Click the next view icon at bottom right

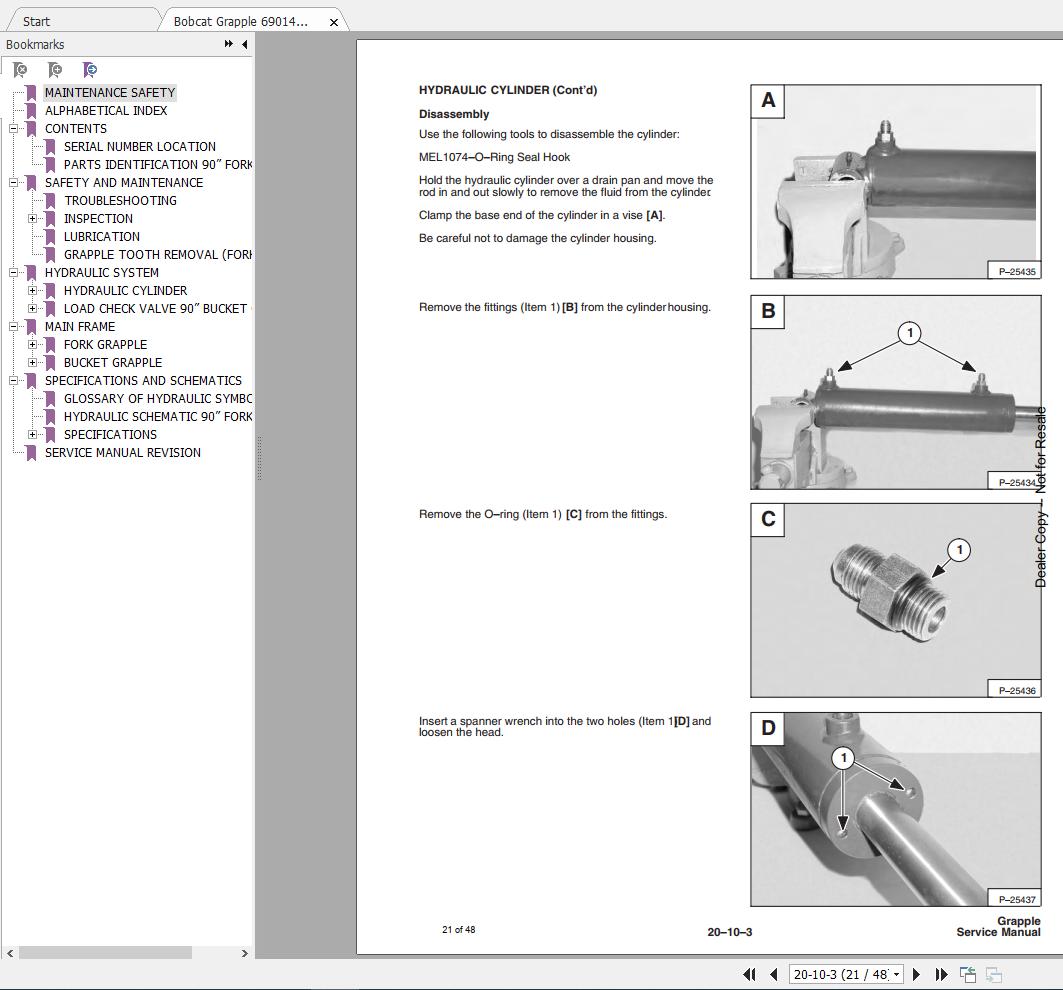(x=993, y=974)
